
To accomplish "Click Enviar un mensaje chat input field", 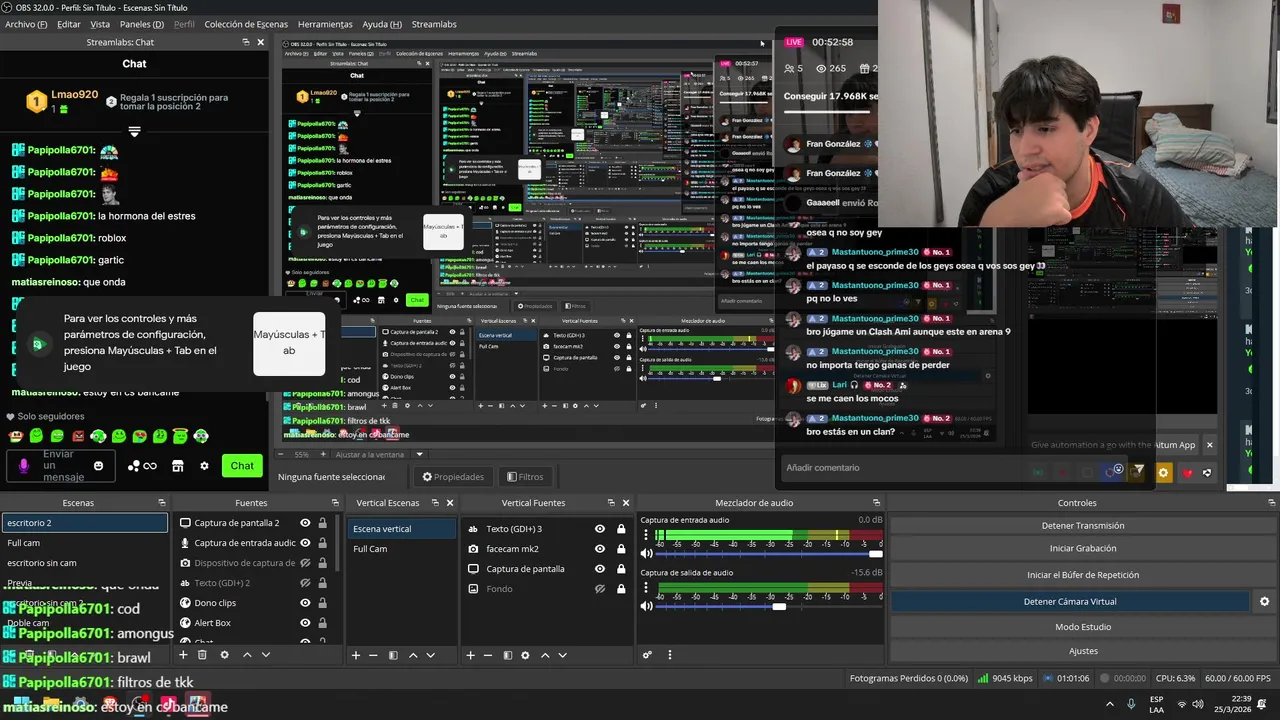I will pos(62,466).
